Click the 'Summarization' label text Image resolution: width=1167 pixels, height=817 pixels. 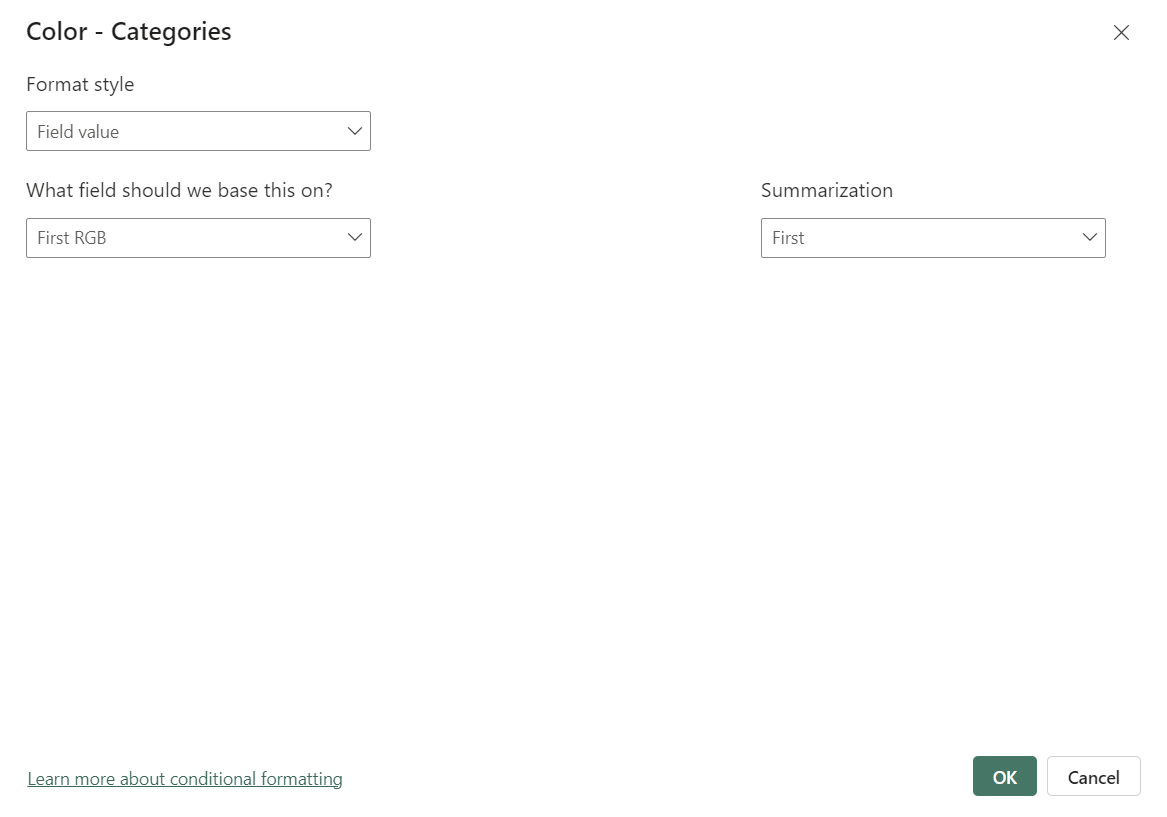click(x=826, y=190)
